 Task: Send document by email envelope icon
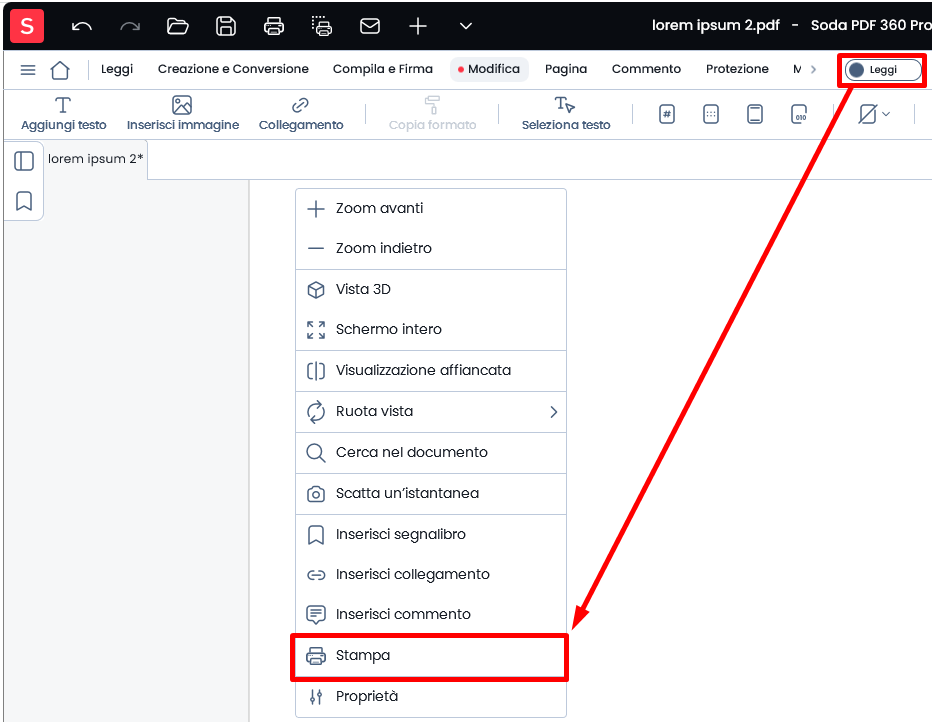[370, 26]
